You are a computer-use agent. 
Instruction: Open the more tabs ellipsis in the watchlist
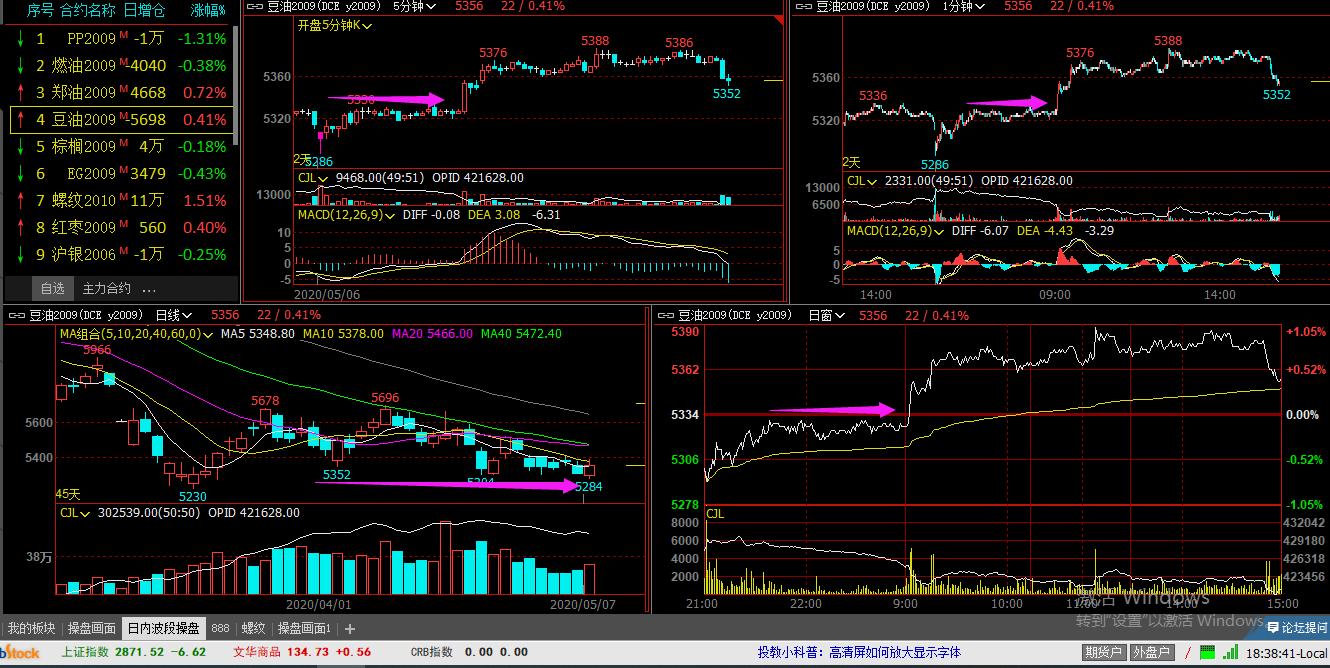coord(150,289)
